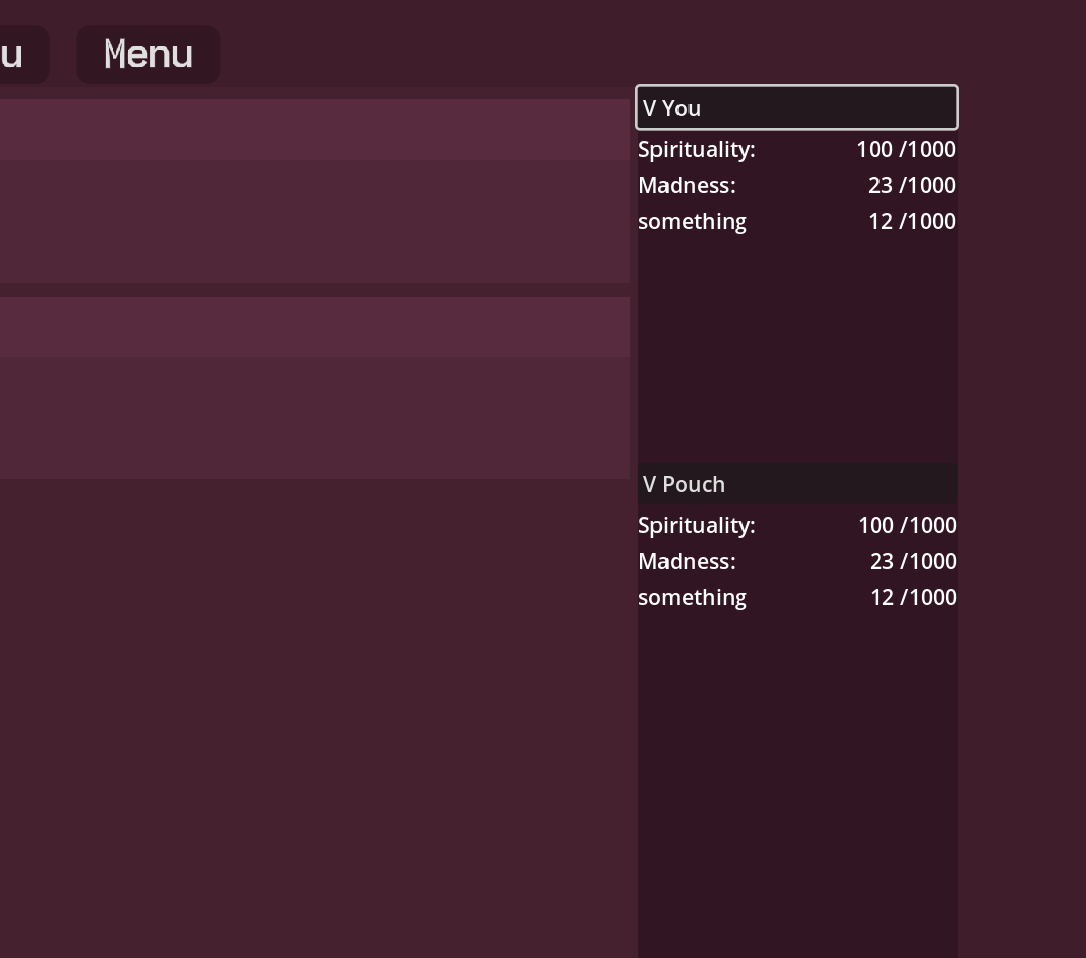Select Madness label under Pouch
The image size is (1086, 958).
[x=687, y=561]
